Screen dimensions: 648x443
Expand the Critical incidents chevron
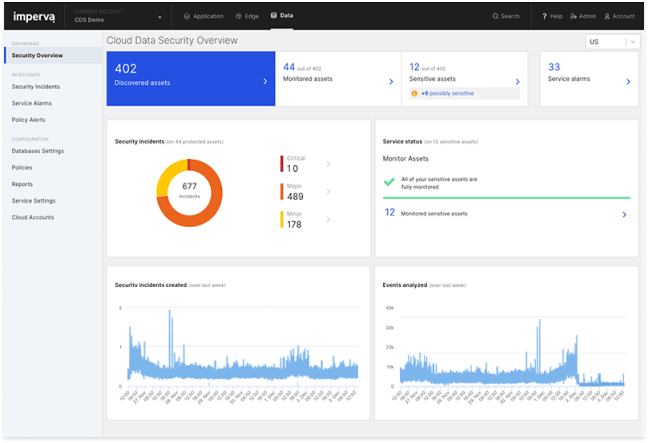coord(328,163)
